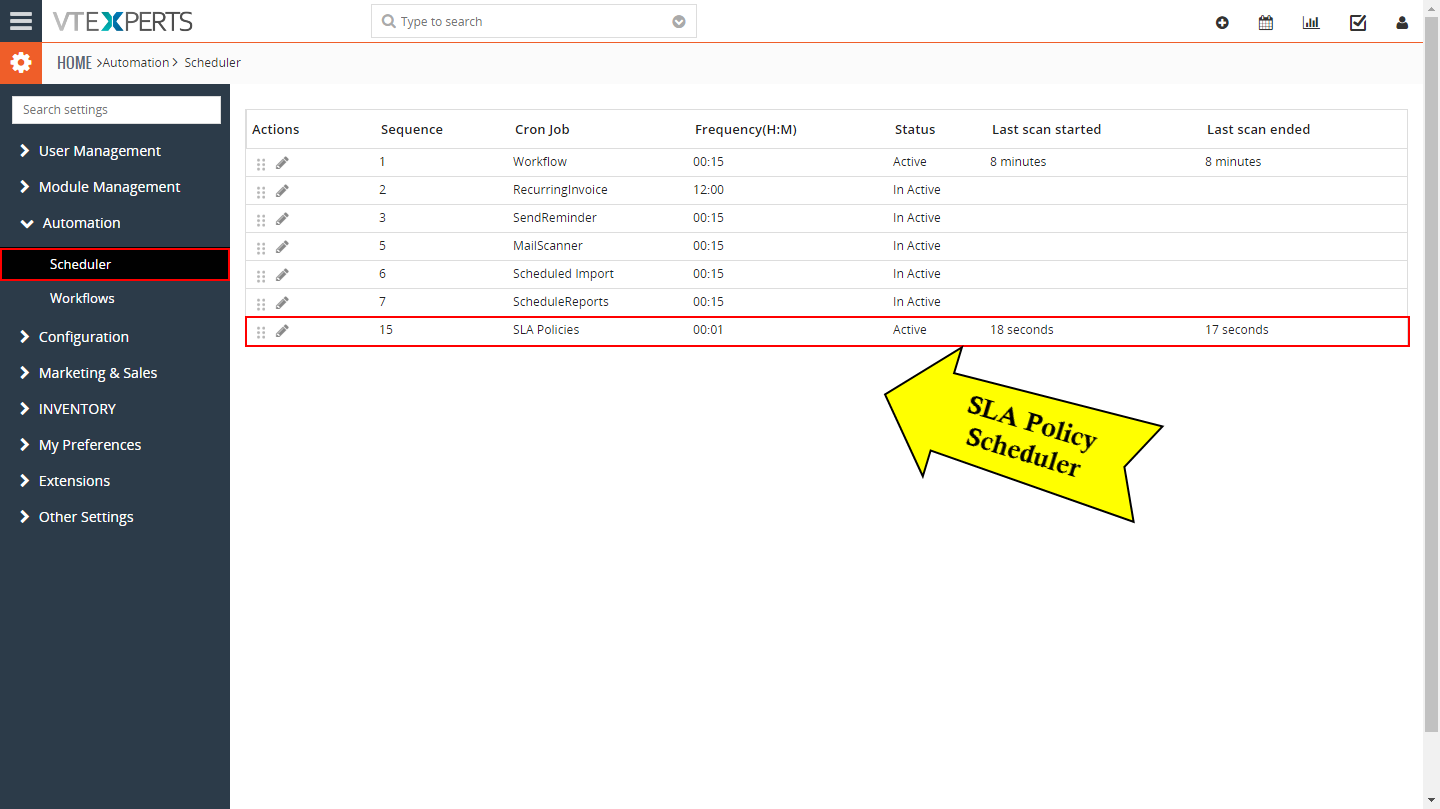
Task: Grab the RecurringInvoice row drag handle
Action: [x=261, y=192]
